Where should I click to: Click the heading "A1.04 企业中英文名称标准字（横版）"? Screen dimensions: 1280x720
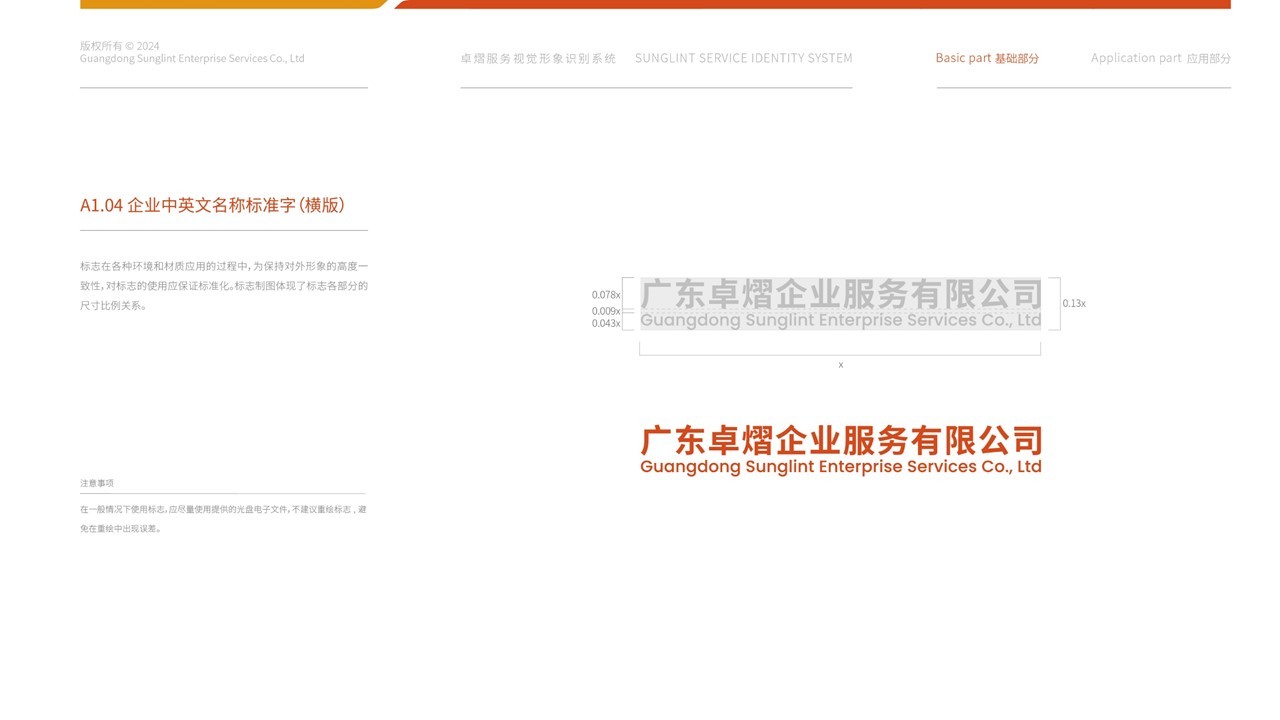tap(212, 205)
